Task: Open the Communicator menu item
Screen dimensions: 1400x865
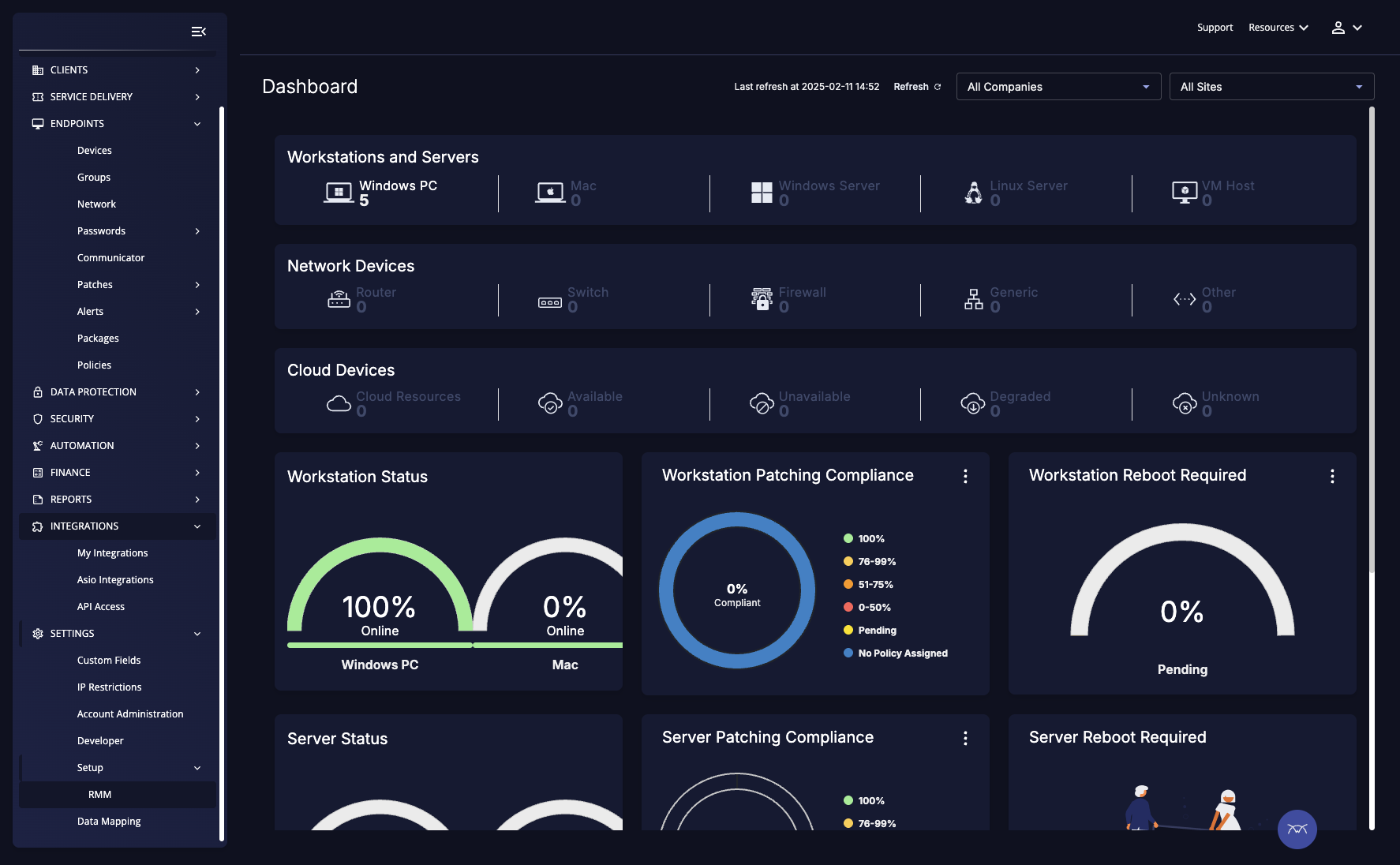Action: click(111, 258)
